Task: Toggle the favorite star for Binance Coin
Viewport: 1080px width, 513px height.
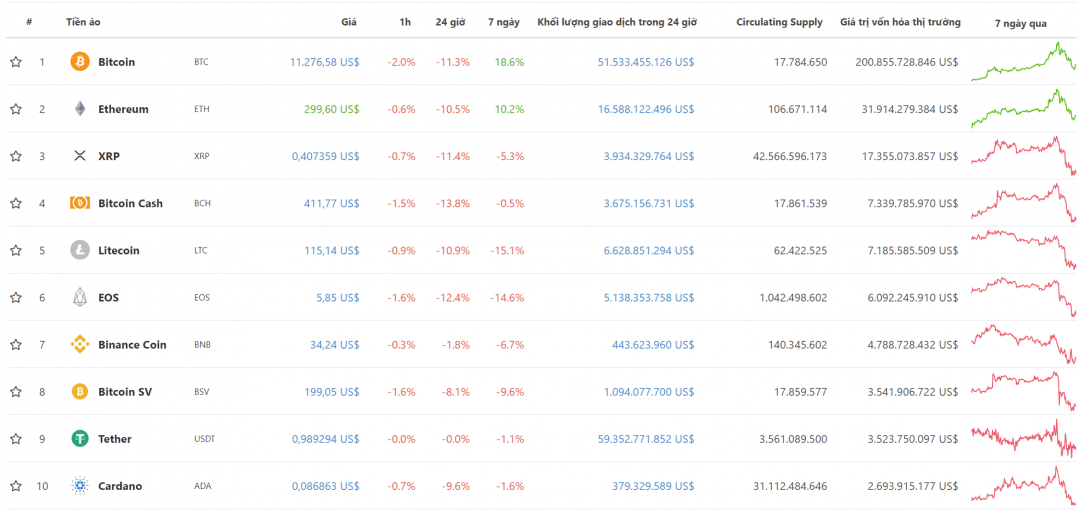Action: 16,344
